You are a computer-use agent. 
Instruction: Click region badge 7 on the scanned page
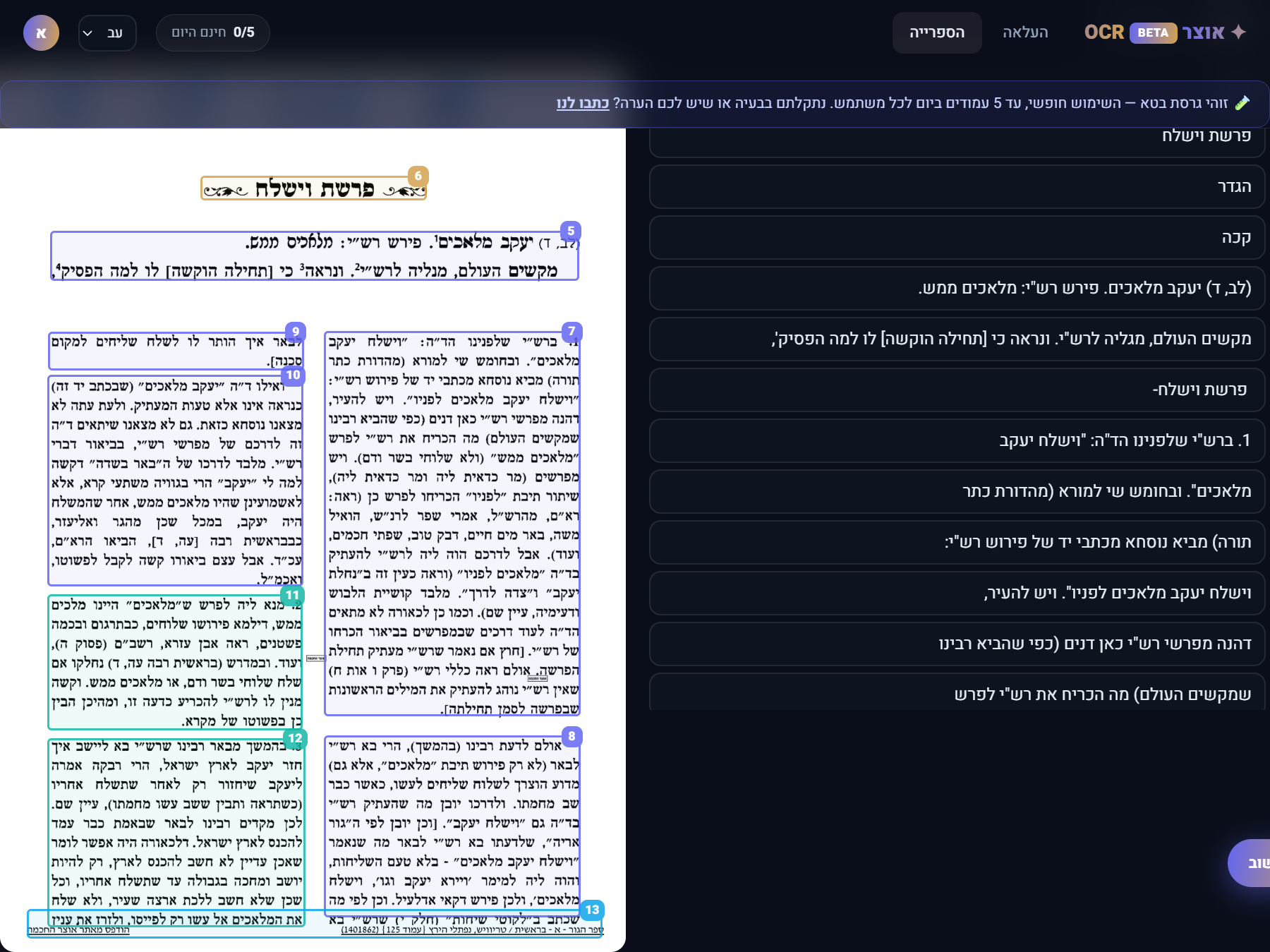click(x=571, y=331)
